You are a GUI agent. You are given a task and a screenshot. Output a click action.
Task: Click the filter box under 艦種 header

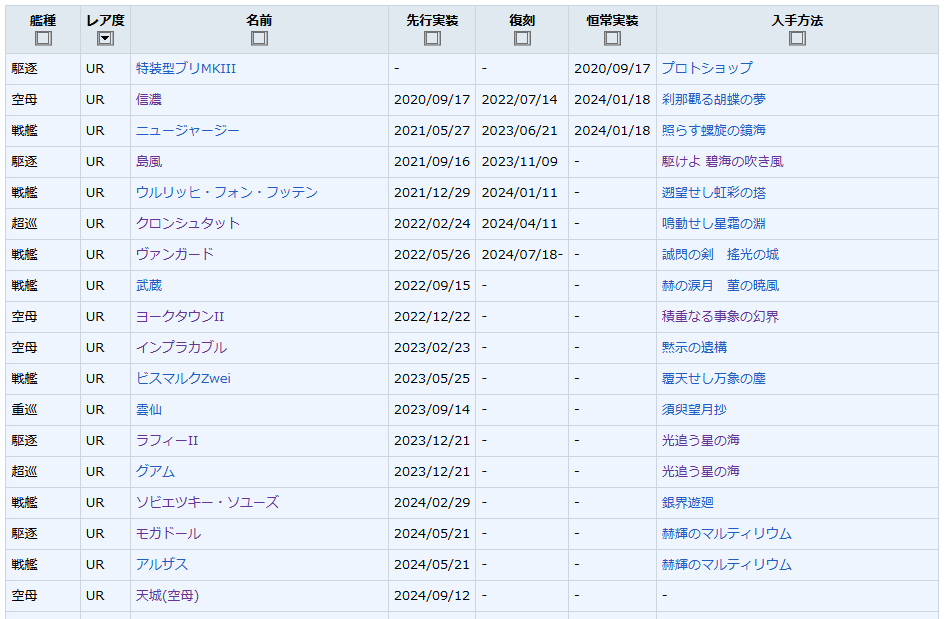click(x=43, y=39)
